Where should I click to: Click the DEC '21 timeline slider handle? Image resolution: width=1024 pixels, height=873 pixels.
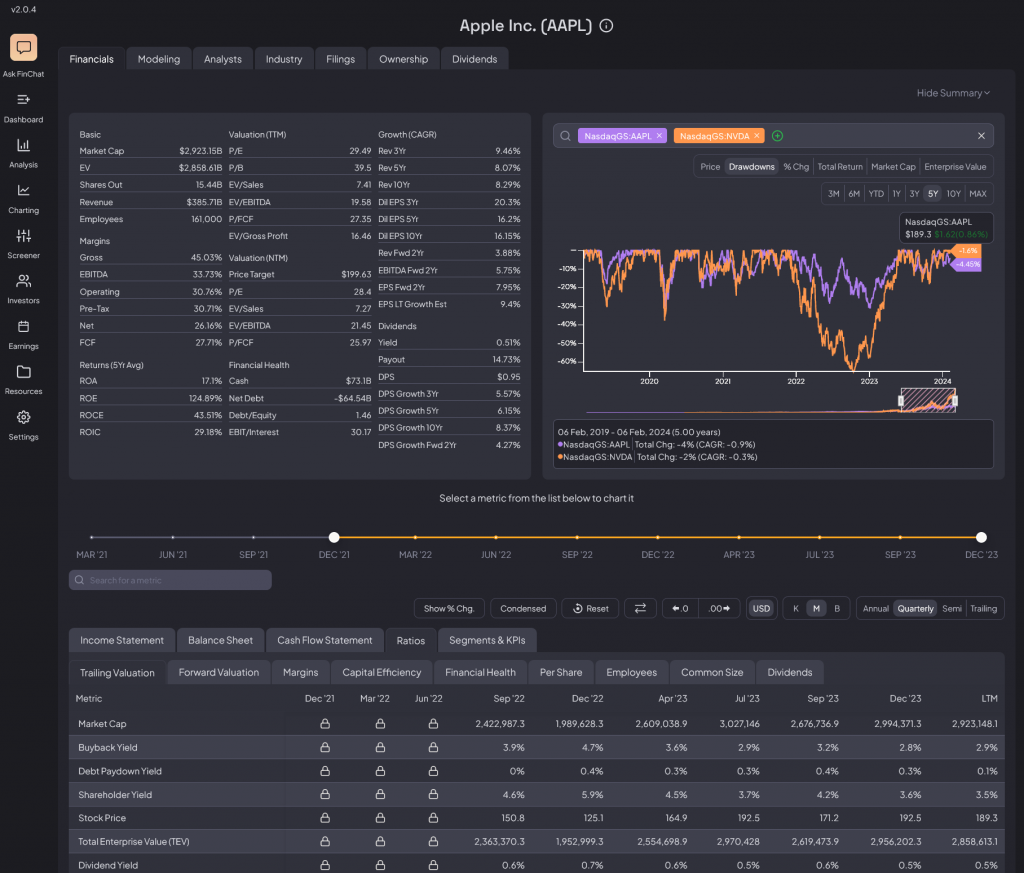coord(334,537)
